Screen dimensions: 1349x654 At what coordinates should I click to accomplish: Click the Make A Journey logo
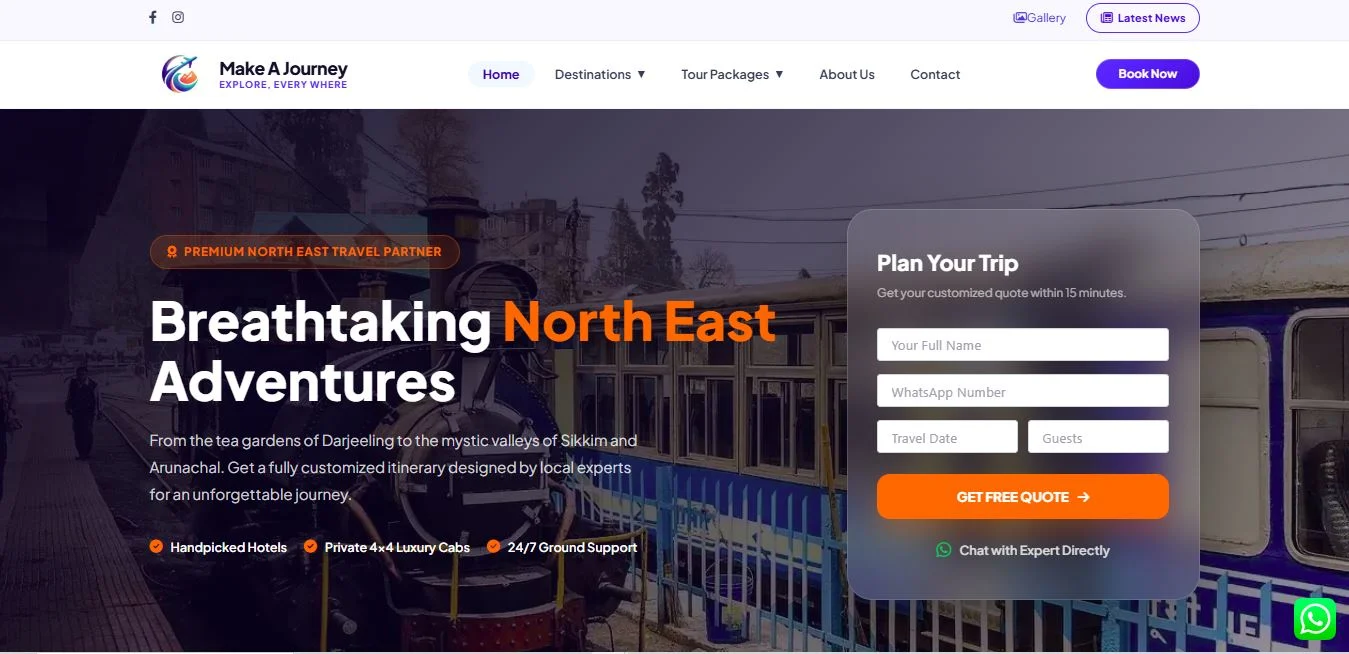click(180, 74)
